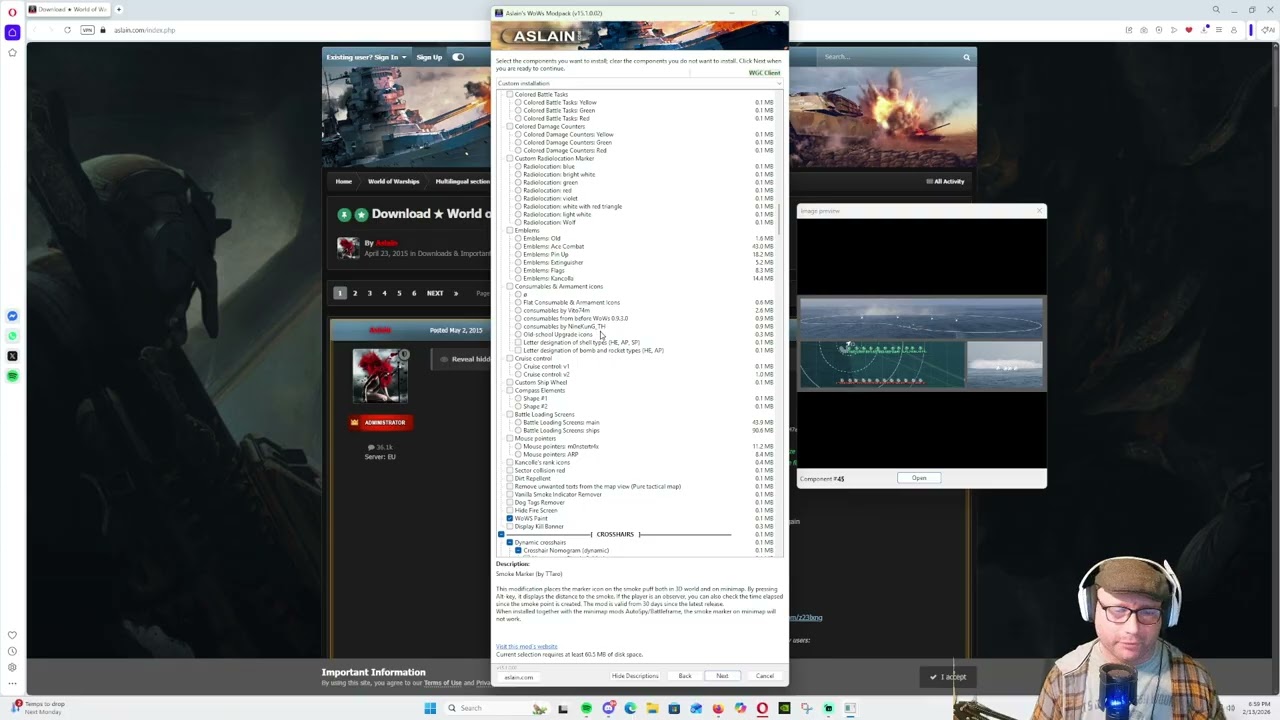1280x720 pixels.
Task: Open a new tab with the plus icon
Action: coord(118,10)
